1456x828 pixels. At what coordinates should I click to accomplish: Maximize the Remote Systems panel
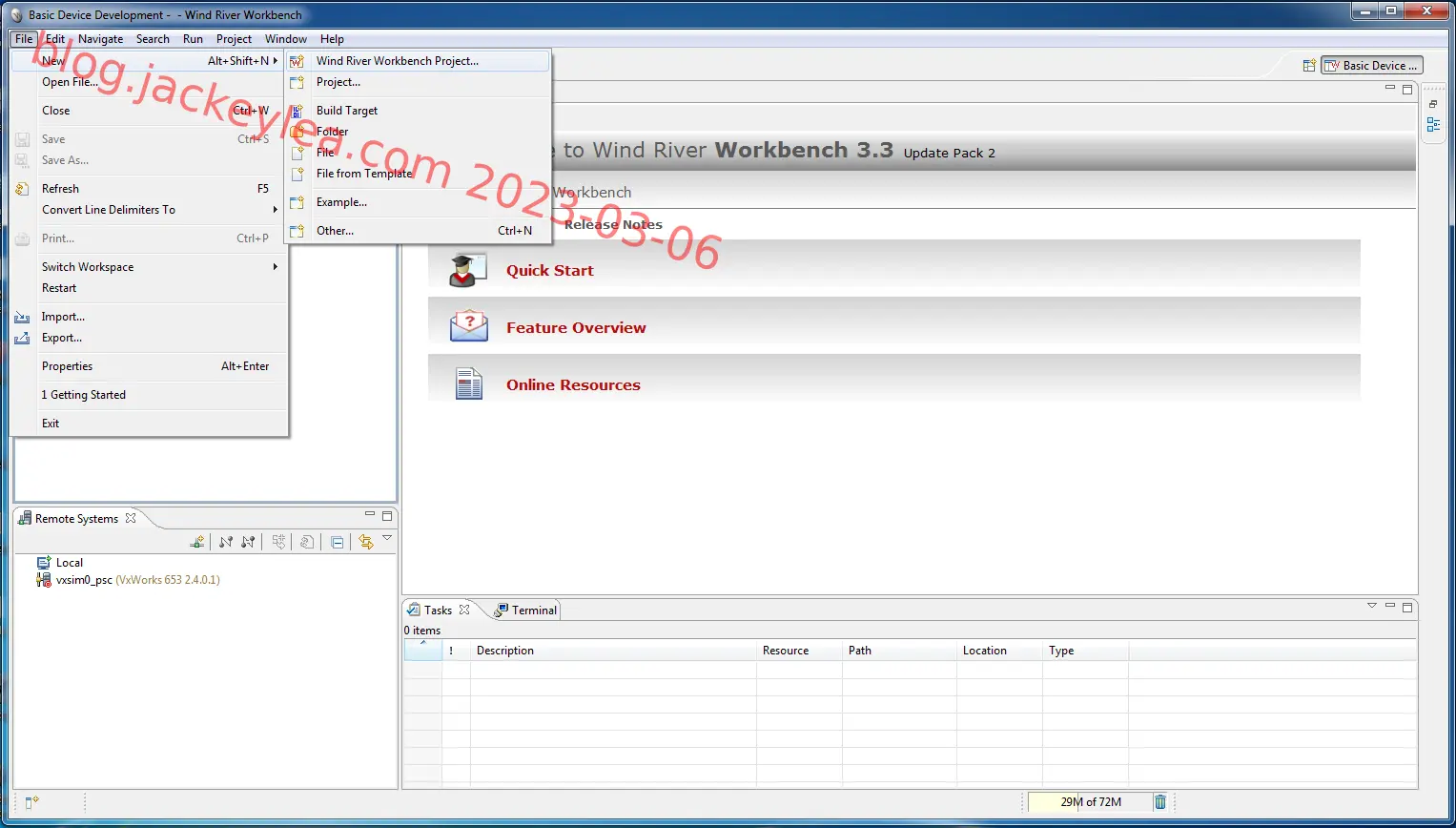point(387,516)
